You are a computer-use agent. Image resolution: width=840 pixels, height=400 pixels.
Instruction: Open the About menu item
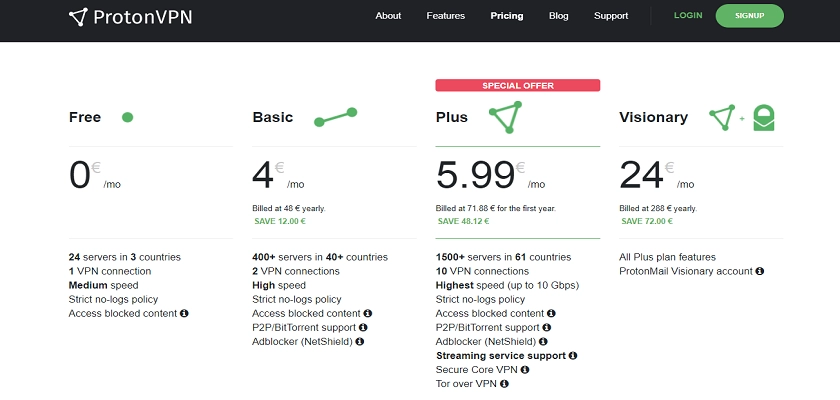tap(388, 16)
